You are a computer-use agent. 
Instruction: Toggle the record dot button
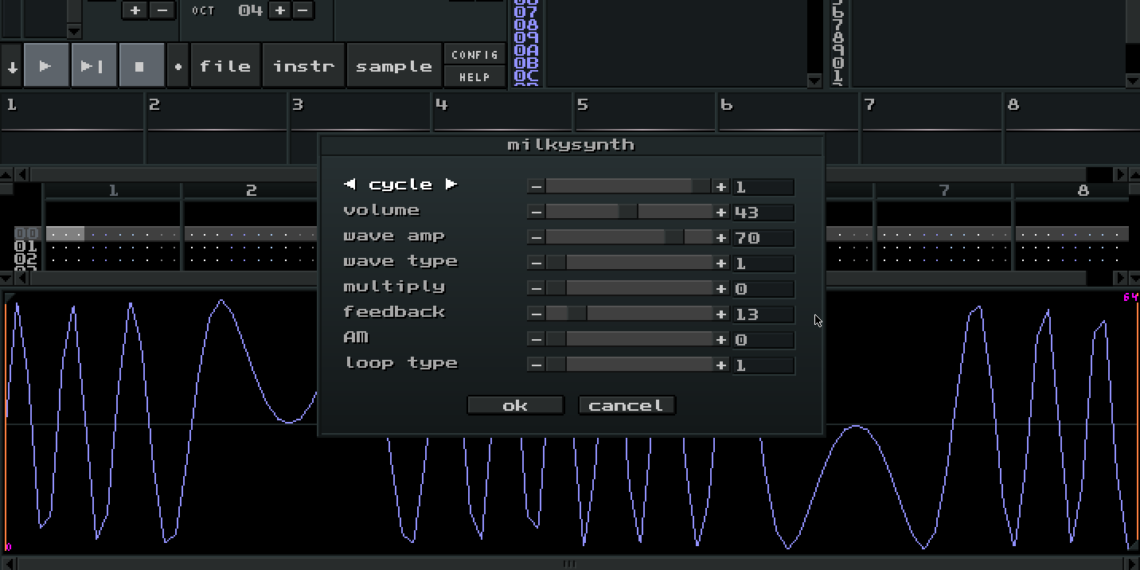(178, 65)
